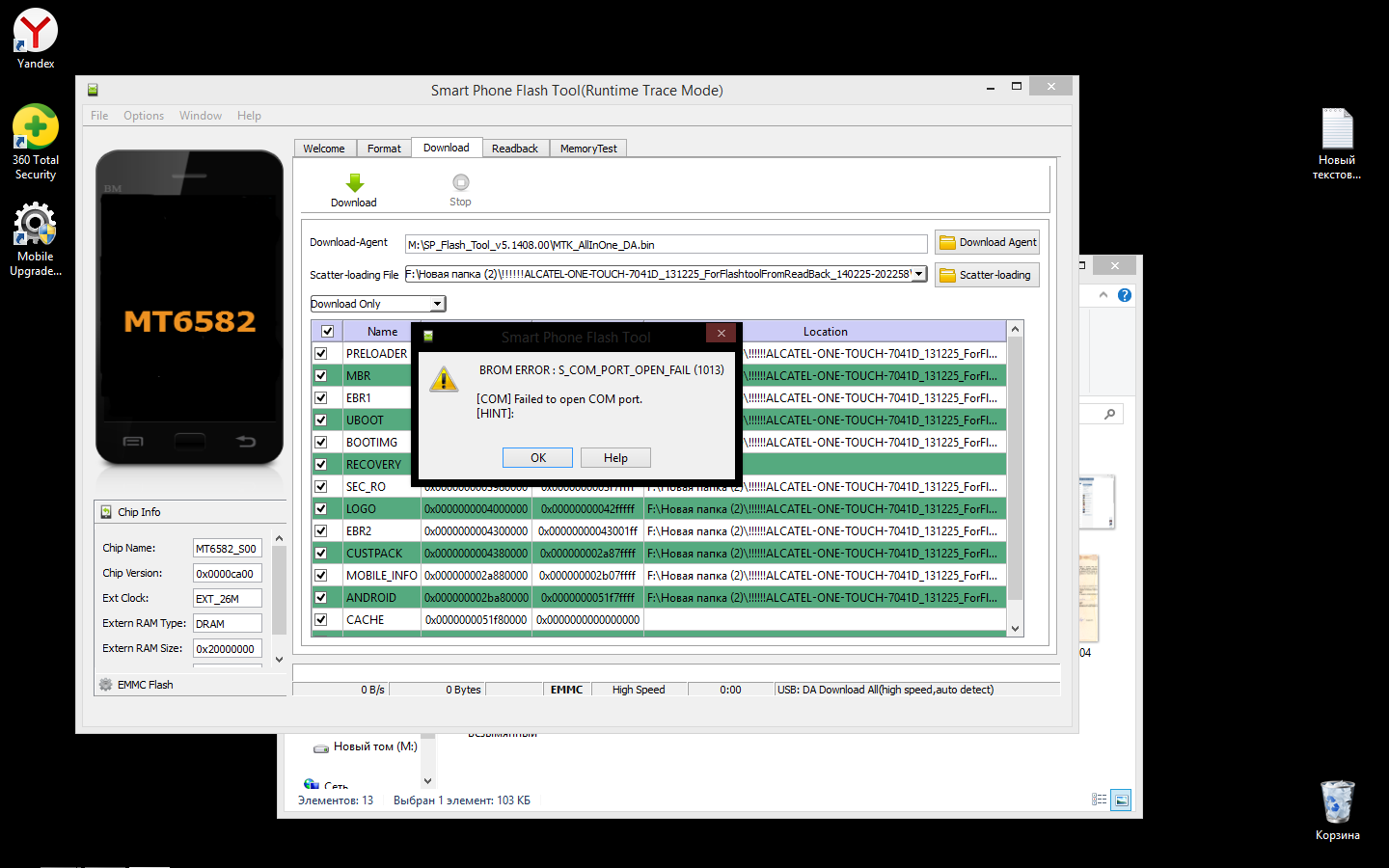This screenshot has width=1389, height=868.
Task: Click the Explorer window help question icon
Action: tap(1124, 295)
